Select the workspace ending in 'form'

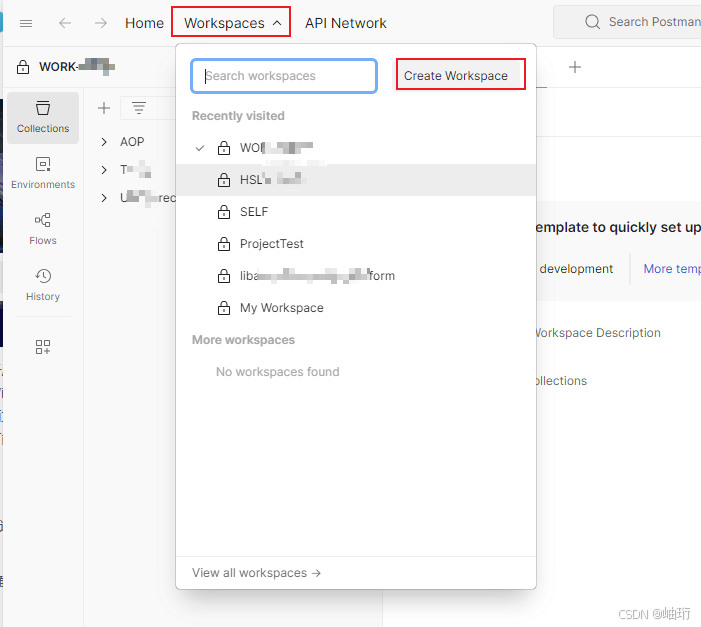356,276
